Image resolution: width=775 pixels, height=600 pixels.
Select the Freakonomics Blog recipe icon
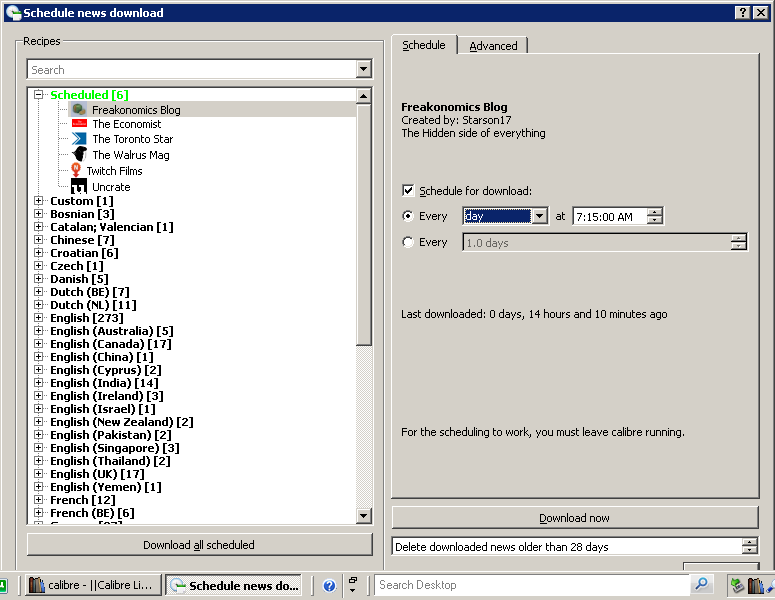pos(79,109)
